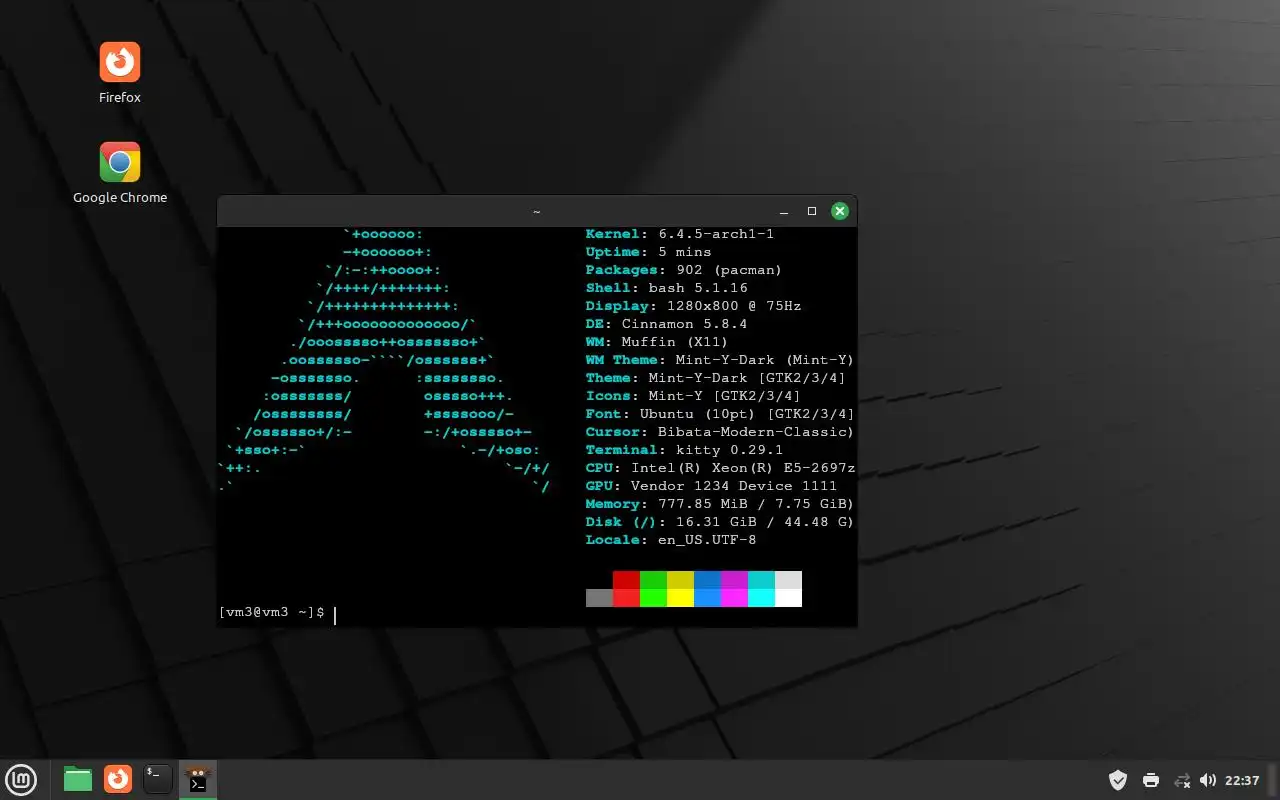Click the Cursor Bibata-Modern-Classic line
This screenshot has height=800, width=1280.
coord(720,432)
